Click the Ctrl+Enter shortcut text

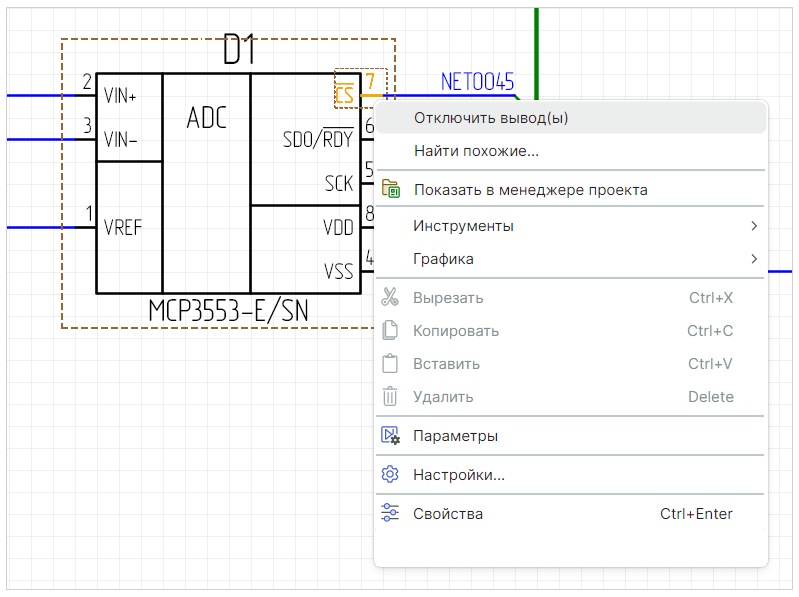(696, 513)
